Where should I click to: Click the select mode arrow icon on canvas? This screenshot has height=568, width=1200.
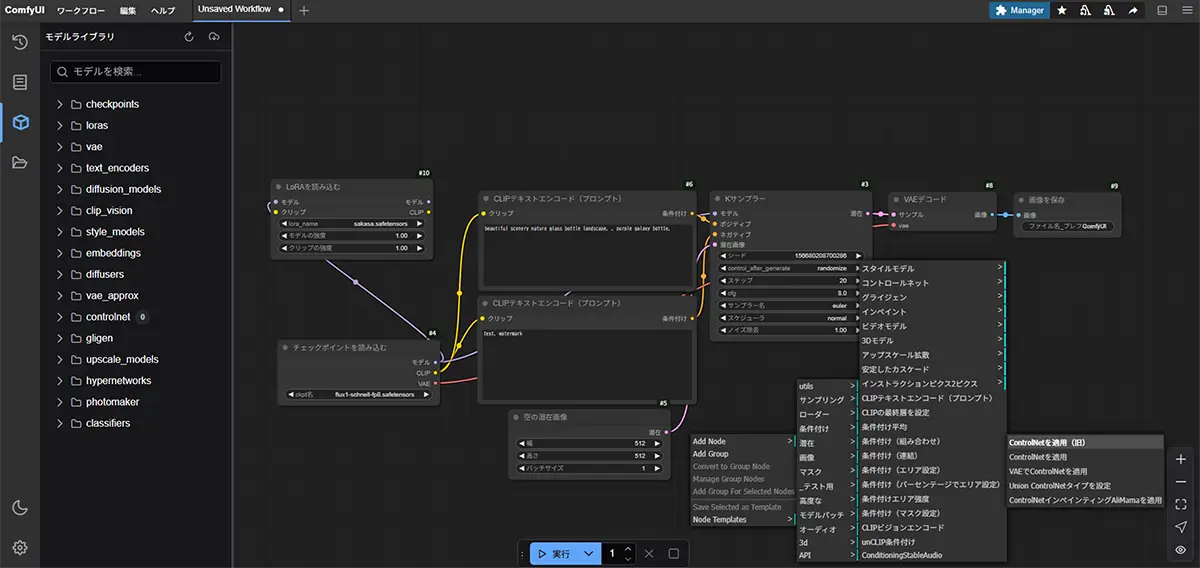pos(1181,527)
